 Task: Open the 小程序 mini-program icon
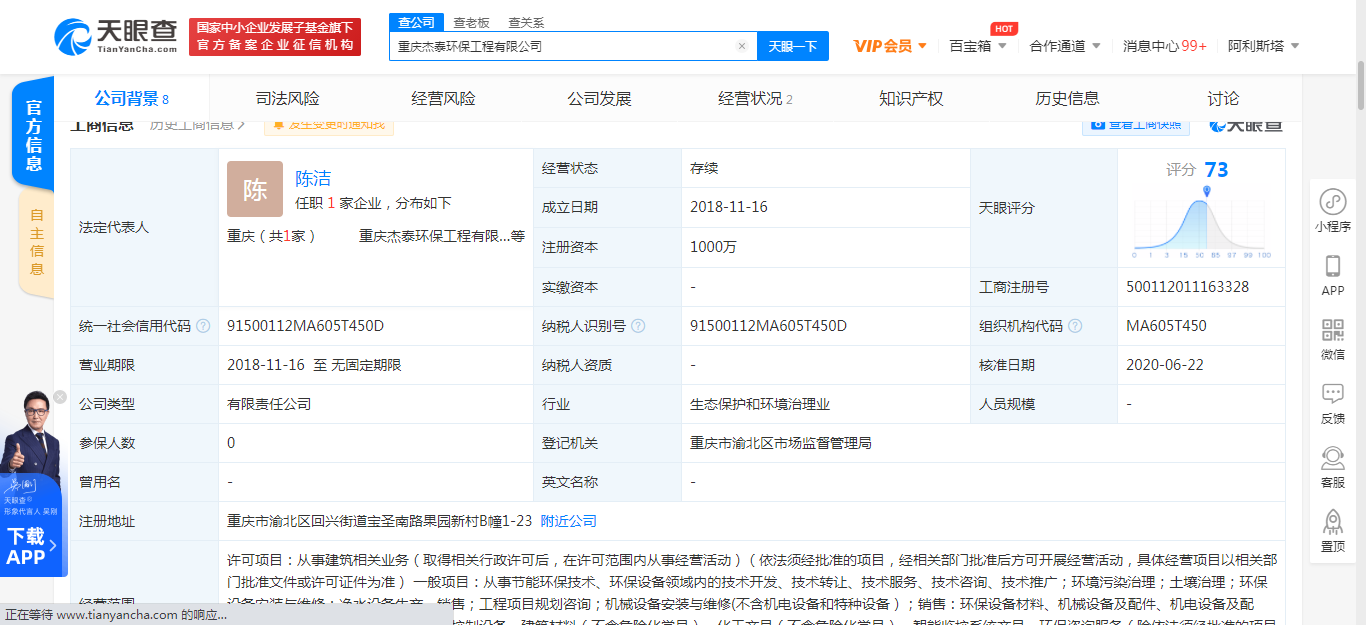1333,202
